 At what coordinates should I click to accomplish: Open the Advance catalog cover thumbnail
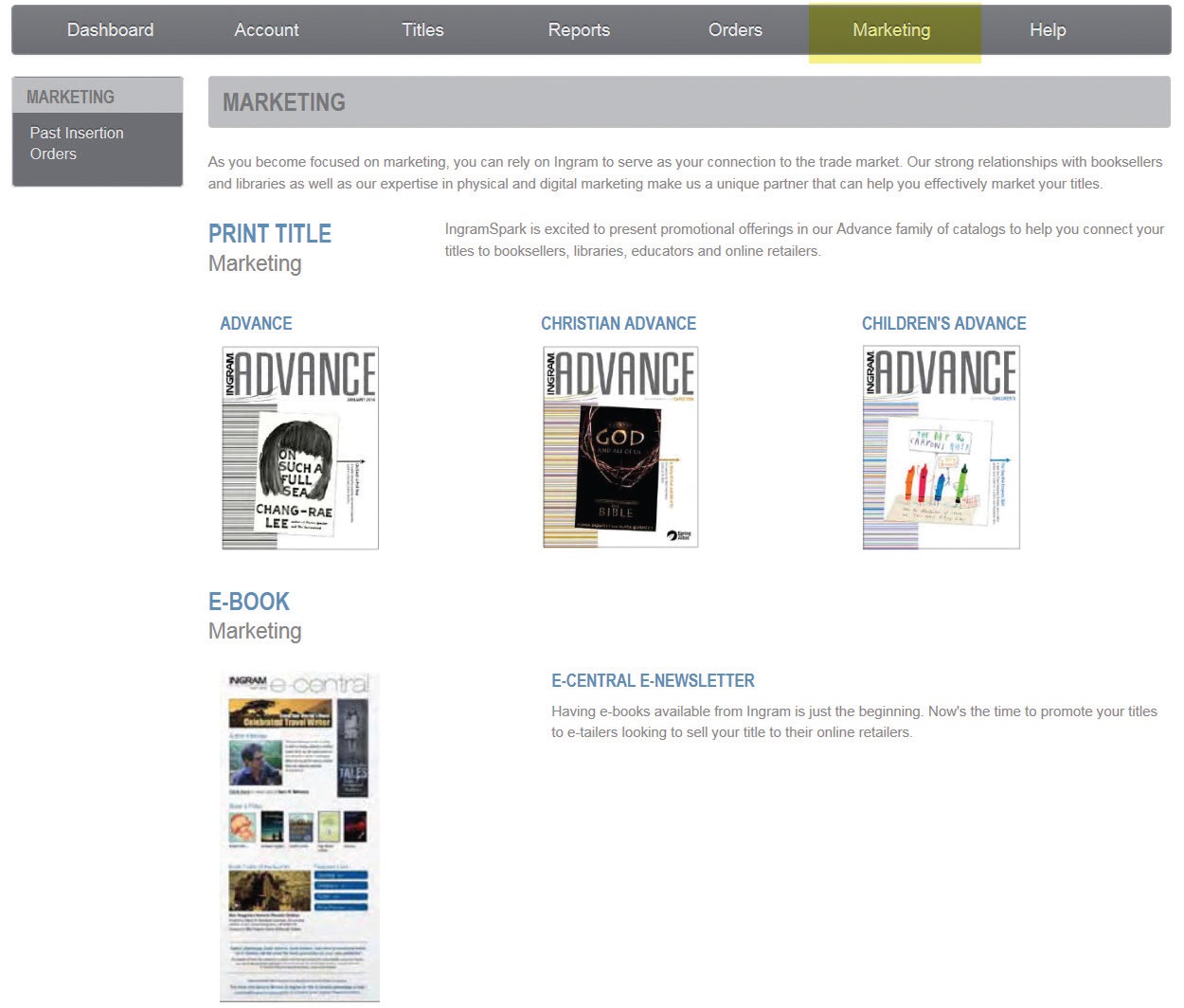pos(300,448)
